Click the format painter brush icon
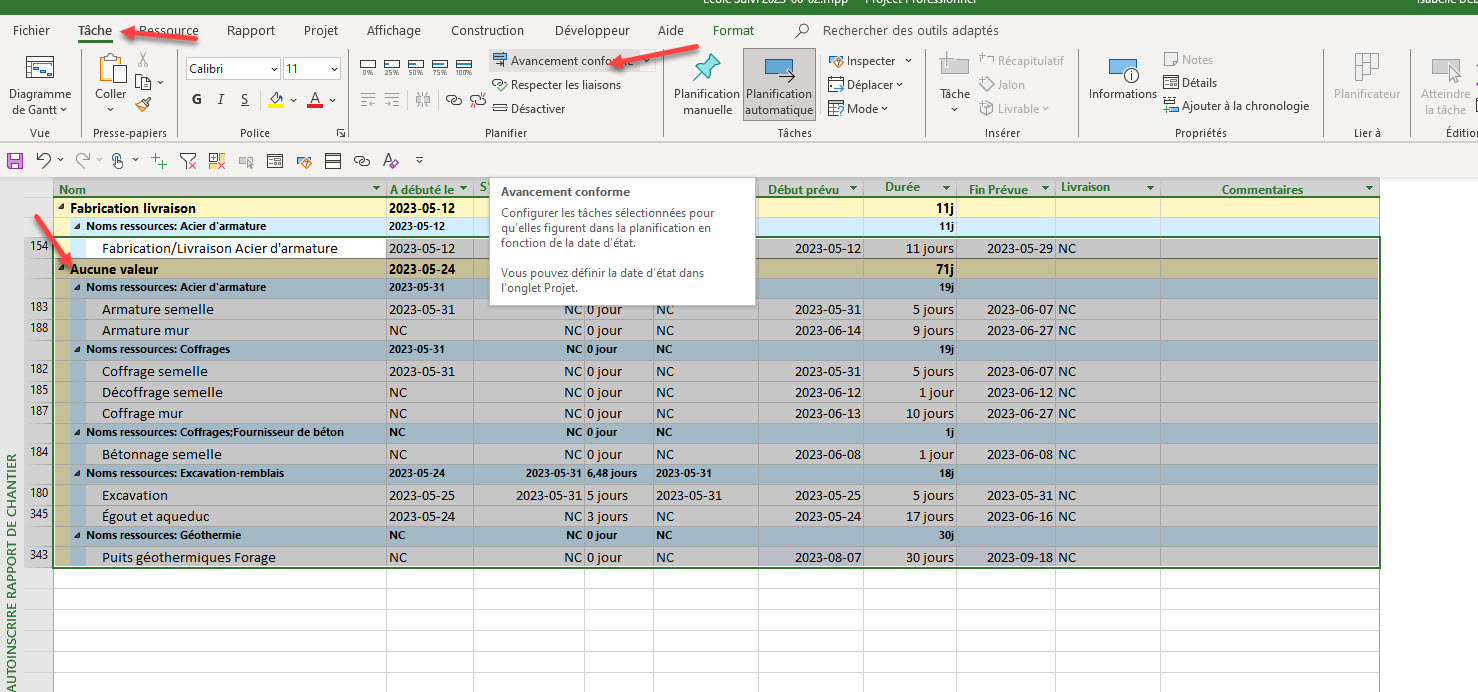Image resolution: width=1478 pixels, height=692 pixels. pos(144,104)
